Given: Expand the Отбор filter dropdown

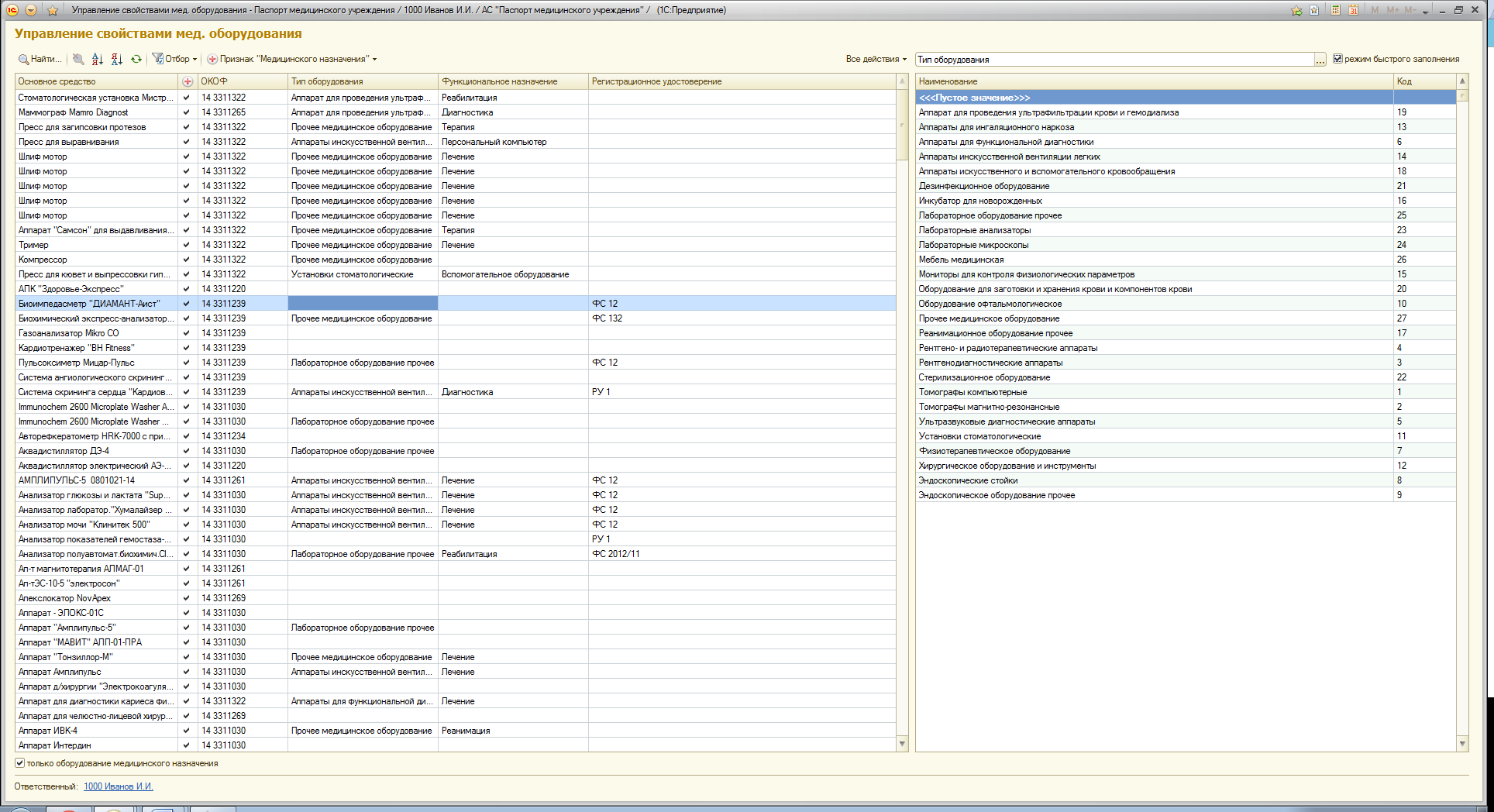Looking at the screenshot, I should tap(175, 59).
